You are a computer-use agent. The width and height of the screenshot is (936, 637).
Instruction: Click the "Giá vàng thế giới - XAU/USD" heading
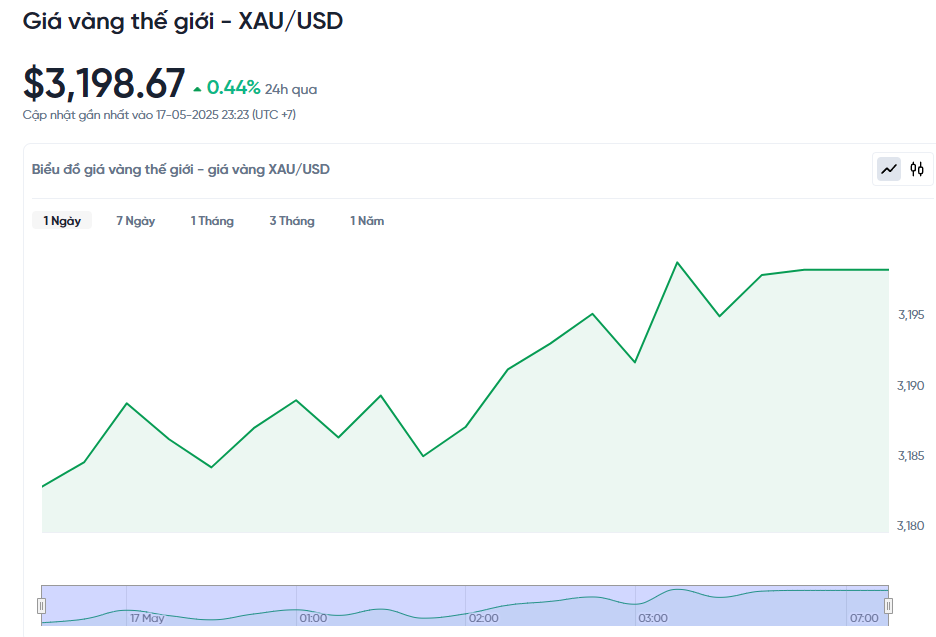pyautogui.click(x=183, y=20)
